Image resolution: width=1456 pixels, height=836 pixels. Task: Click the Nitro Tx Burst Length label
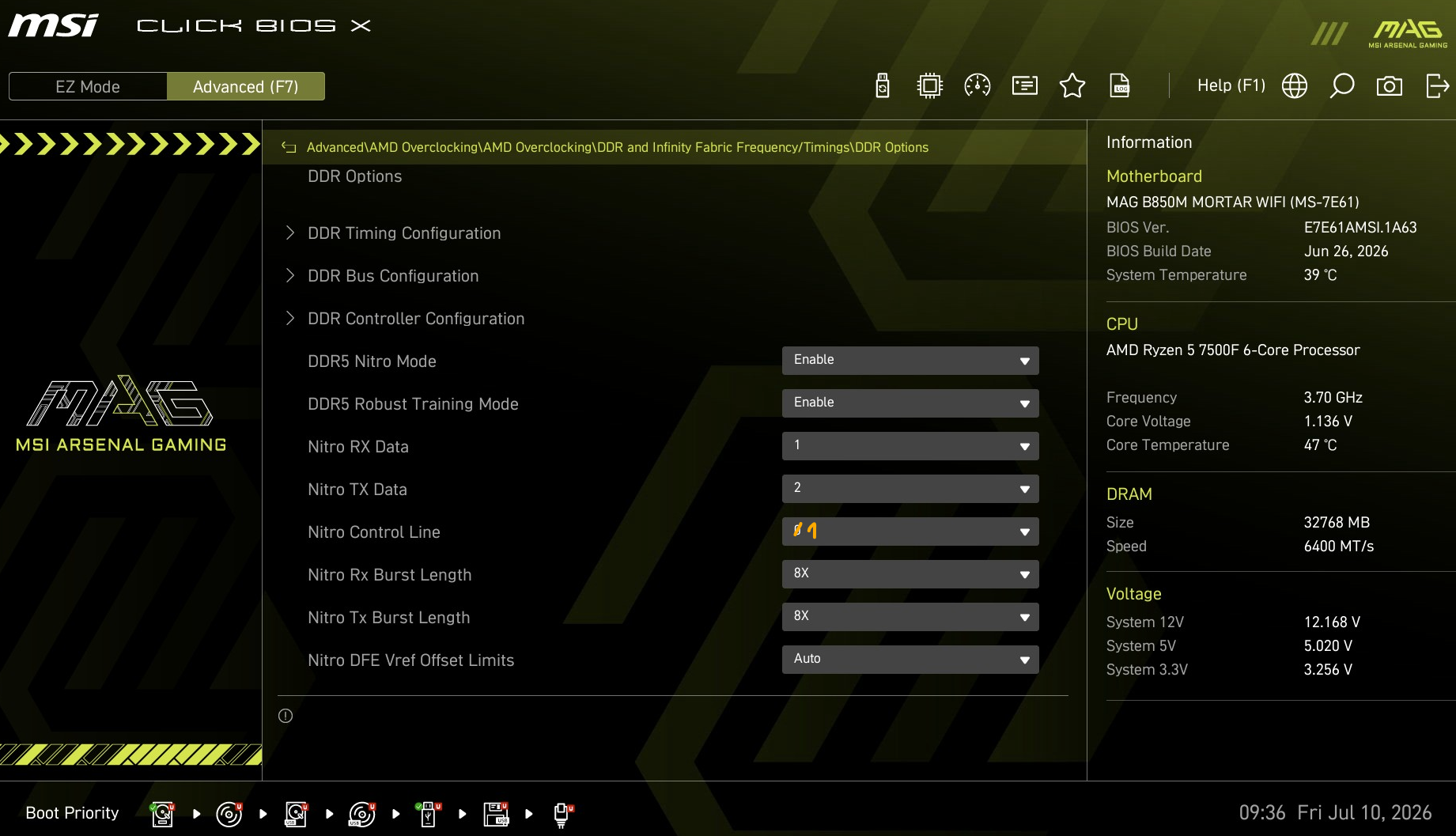(x=389, y=618)
